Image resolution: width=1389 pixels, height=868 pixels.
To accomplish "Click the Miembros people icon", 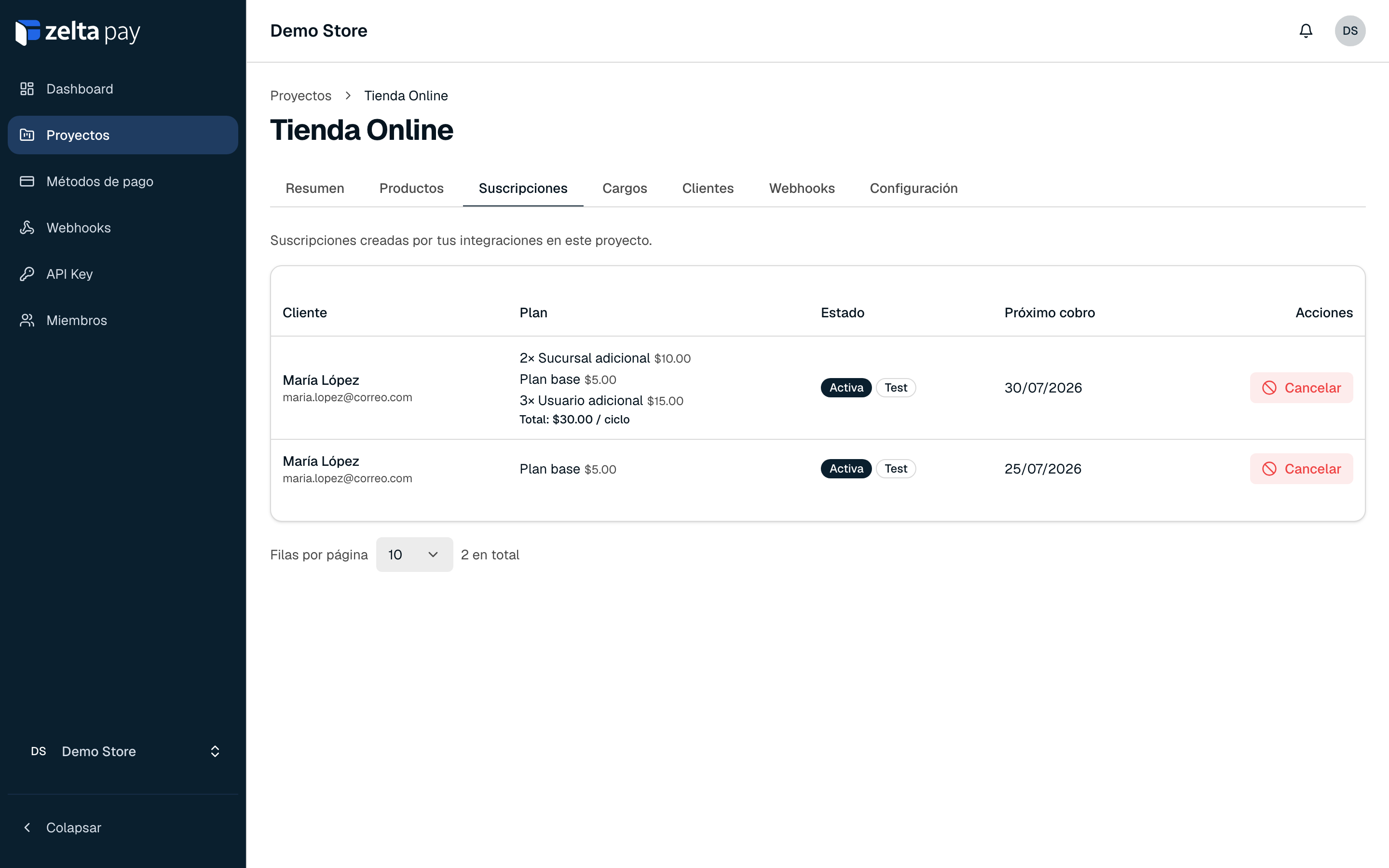I will [x=27, y=320].
